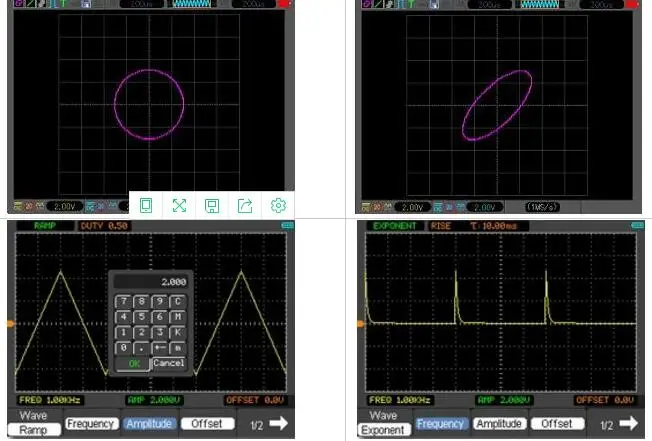Viewport: 652px width, 441px height.
Task: Click FREQ 1.000KHz readout on Ramp screen
Action: click(x=49, y=400)
